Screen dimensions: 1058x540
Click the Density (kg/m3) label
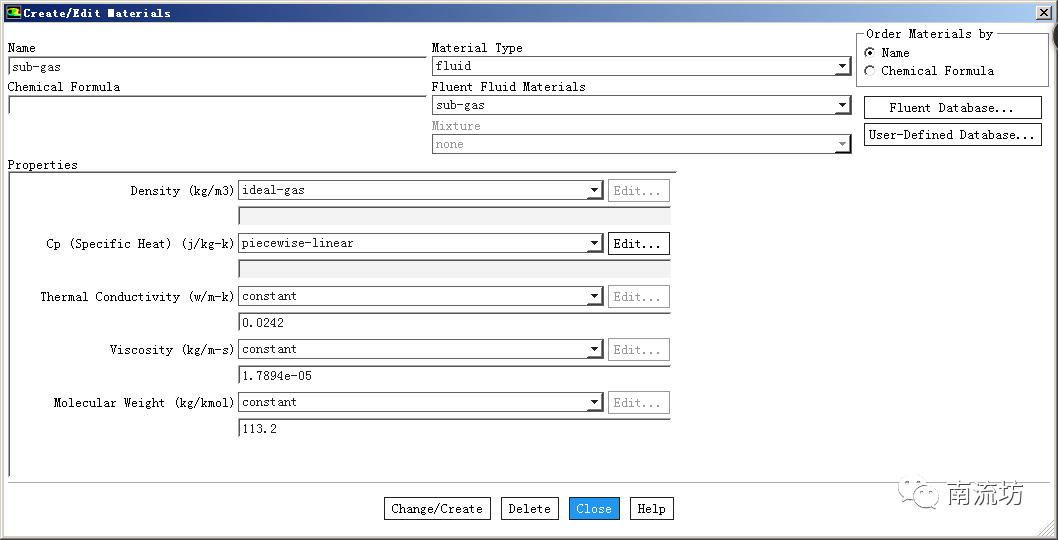point(182,191)
